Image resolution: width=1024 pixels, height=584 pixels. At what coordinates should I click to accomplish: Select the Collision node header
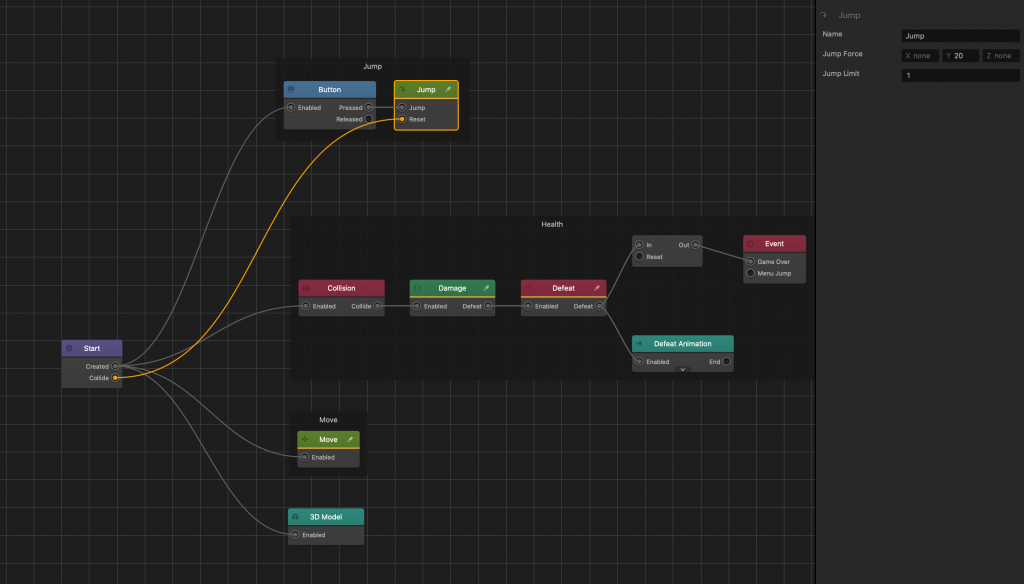(x=341, y=288)
